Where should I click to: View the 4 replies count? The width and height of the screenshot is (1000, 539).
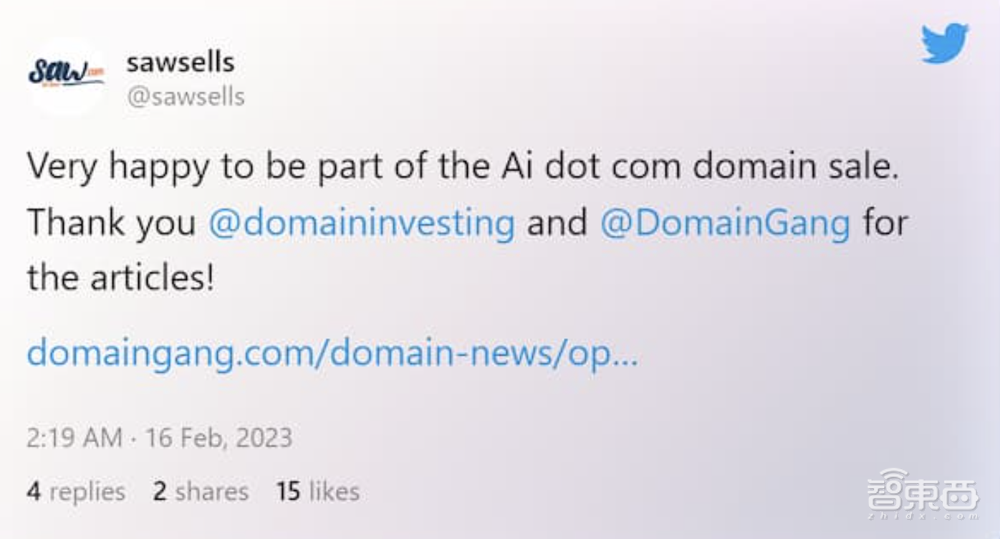76,491
